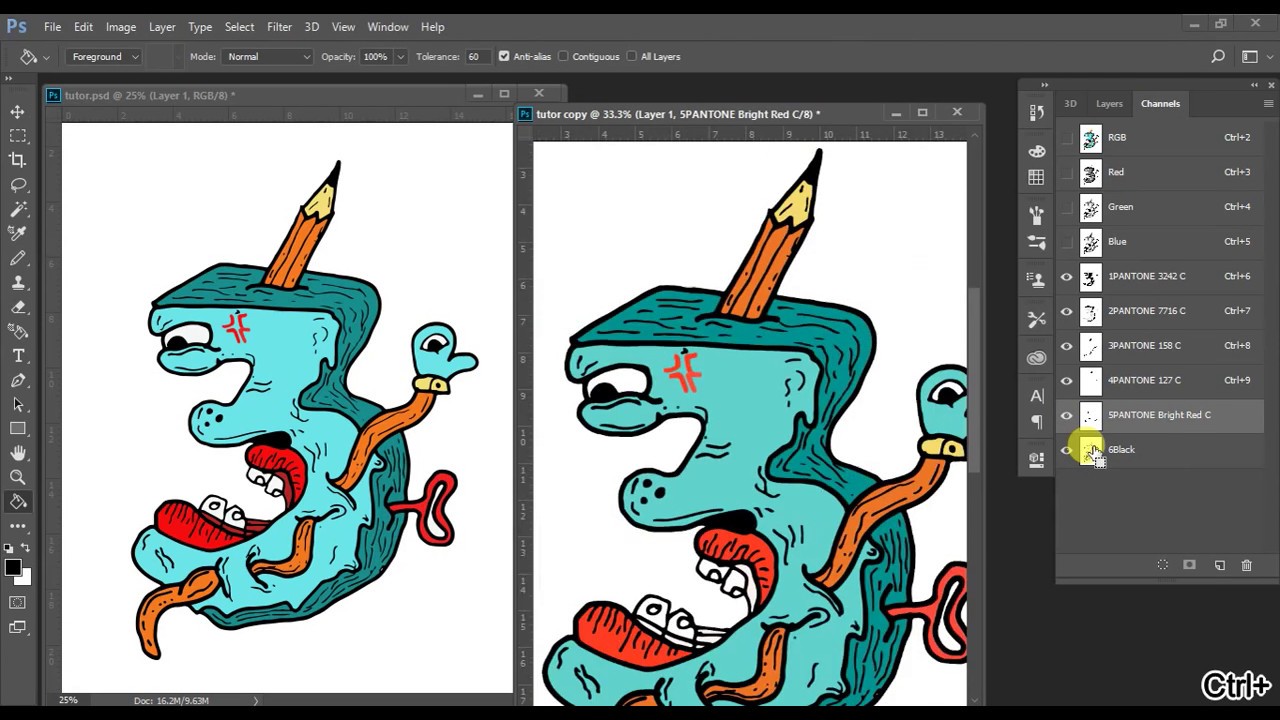
Task: Open the Opacity slider dropdown arrow
Action: click(400, 57)
